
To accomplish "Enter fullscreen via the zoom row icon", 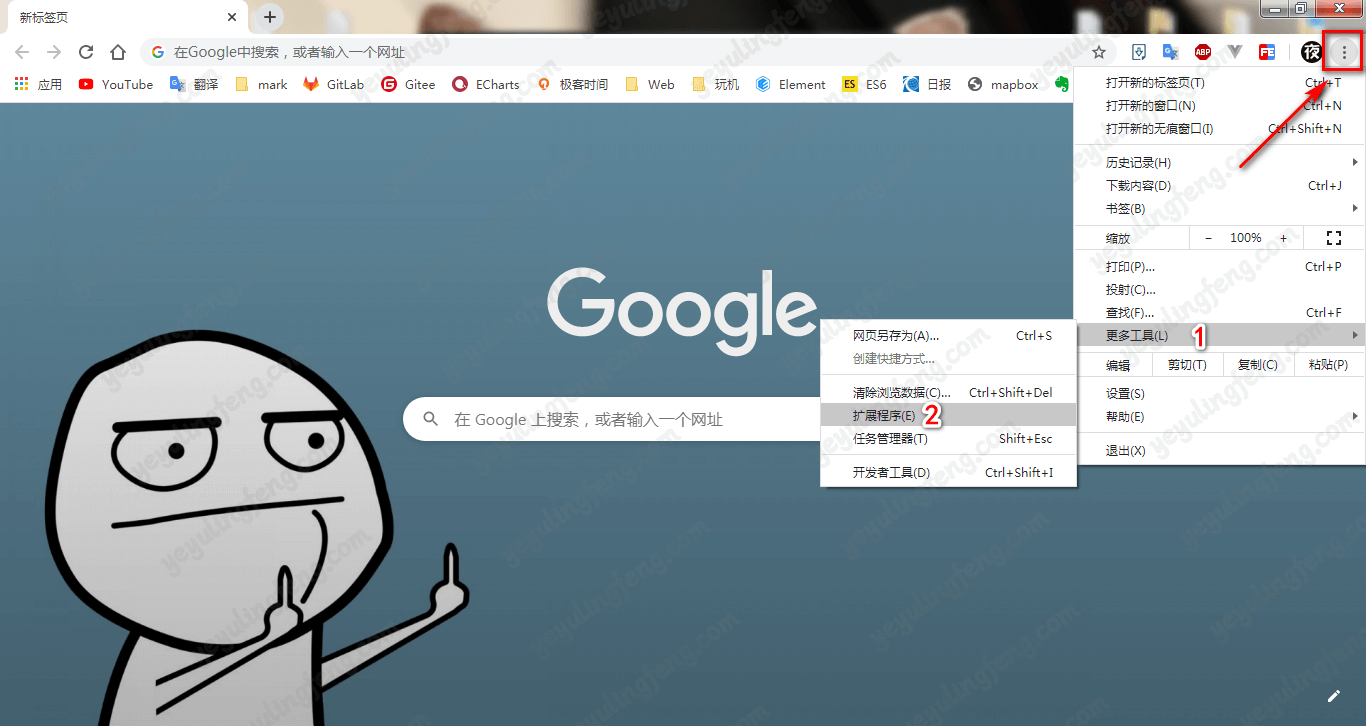I will (1333, 238).
